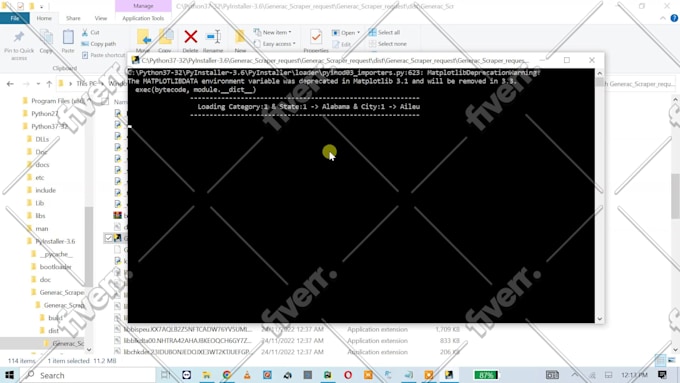The height and width of the screenshot is (383, 680).
Task: Expand chevron after This PC in address bar
Action: (102, 84)
